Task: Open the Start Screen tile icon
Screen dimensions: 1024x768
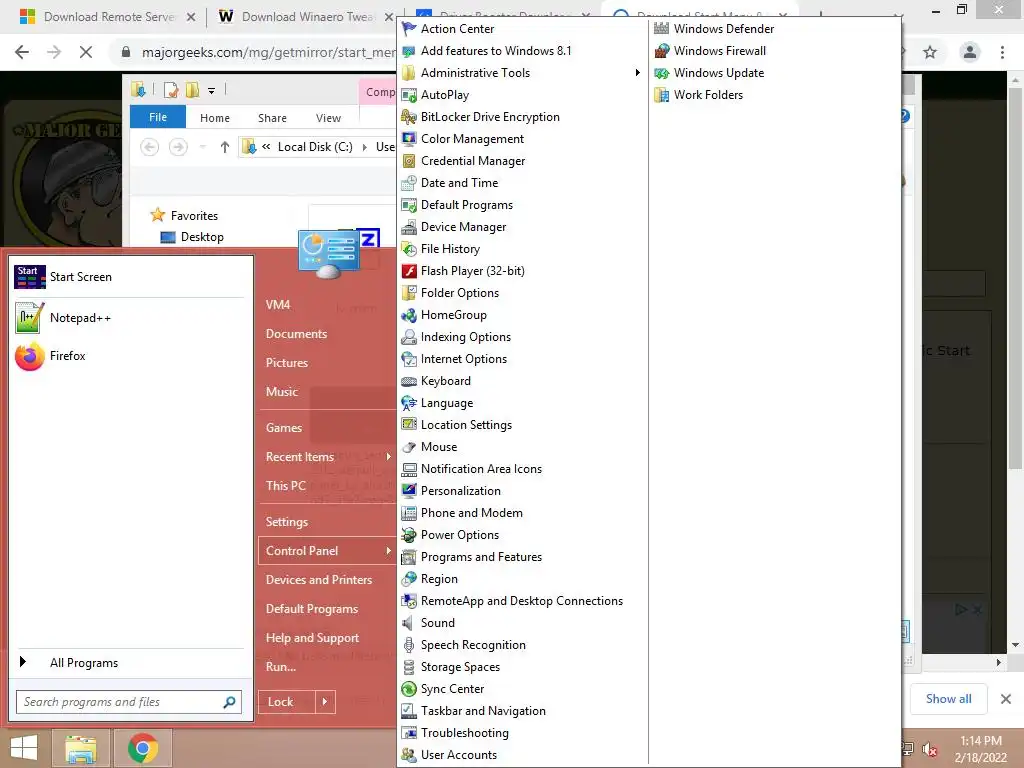Action: pyautogui.click(x=29, y=277)
